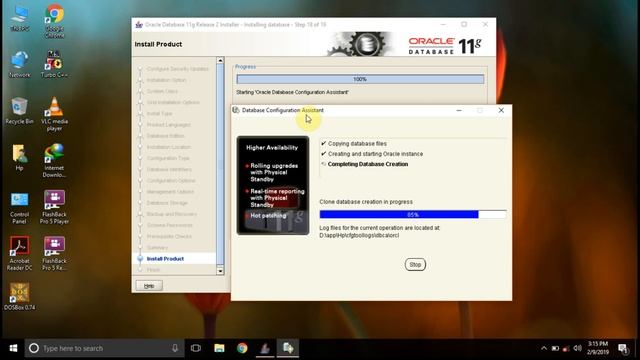Open the Recycle Bin
This screenshot has height=360, width=640.
click(x=19, y=111)
